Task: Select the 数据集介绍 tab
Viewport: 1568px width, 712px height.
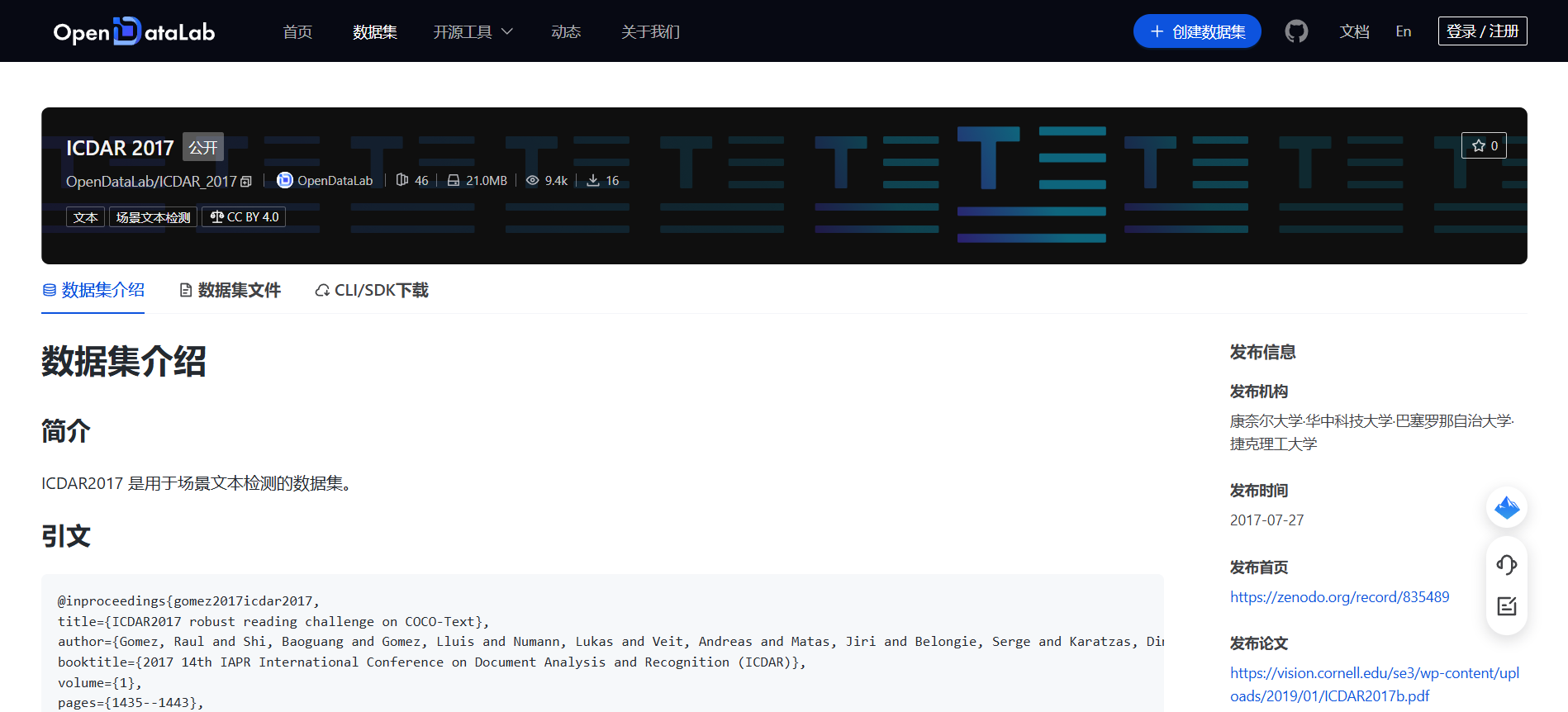Action: 93,290
